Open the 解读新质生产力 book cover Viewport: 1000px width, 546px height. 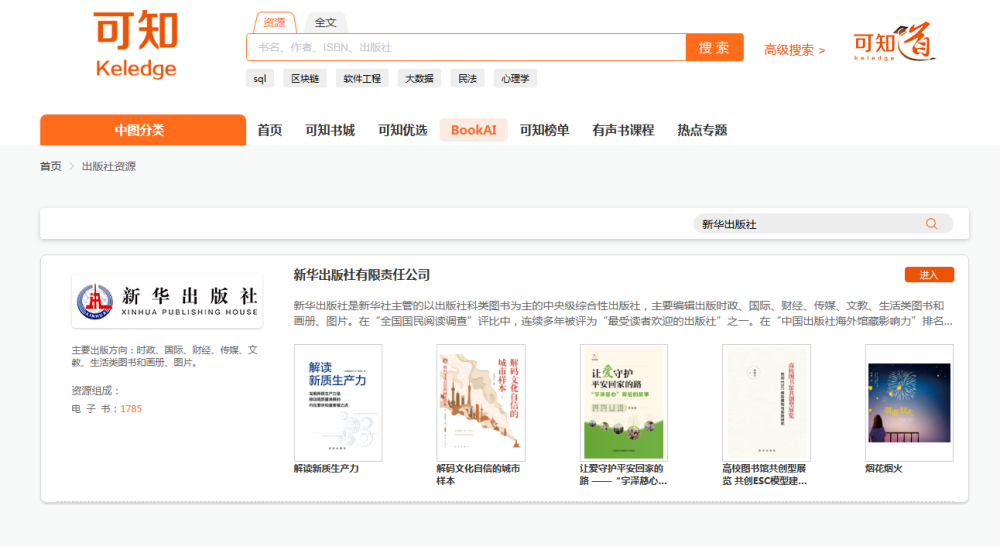[338, 402]
